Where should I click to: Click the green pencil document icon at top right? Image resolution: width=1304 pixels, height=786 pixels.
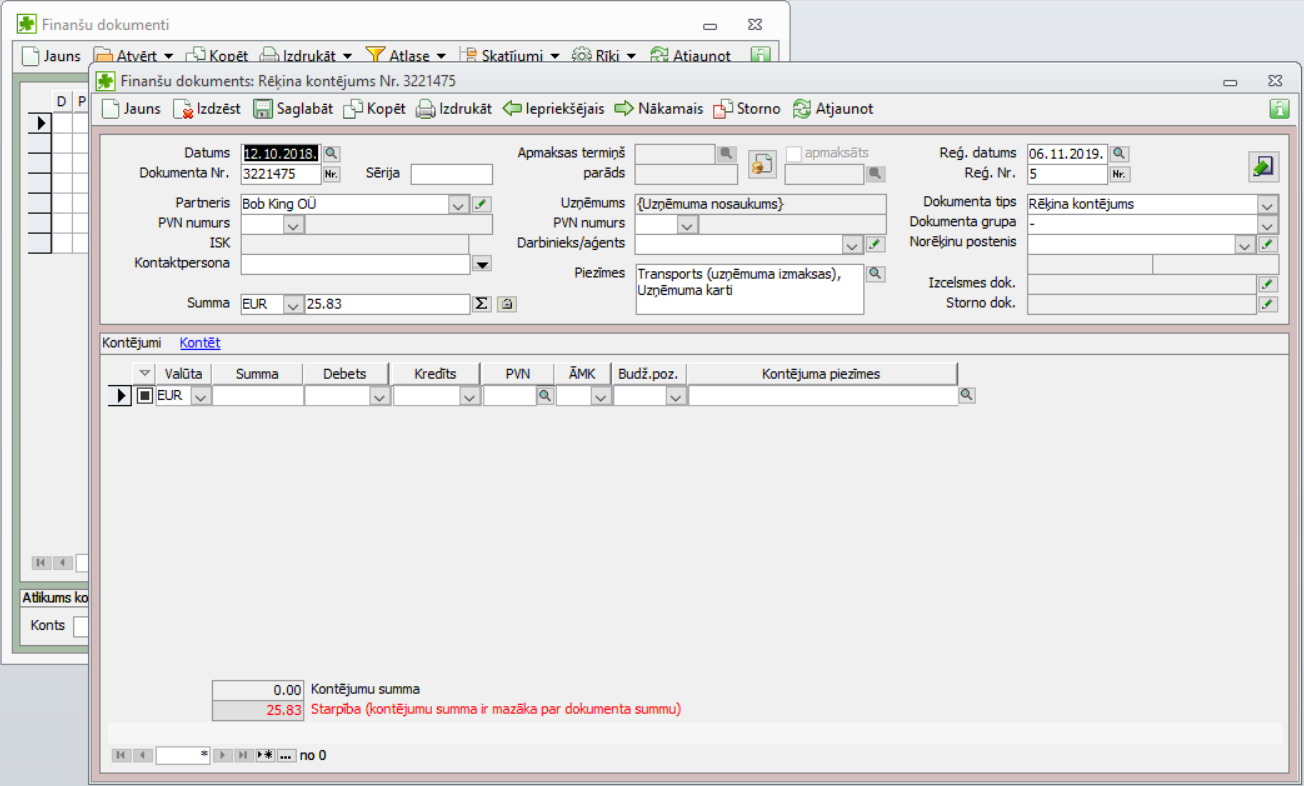tap(1264, 167)
